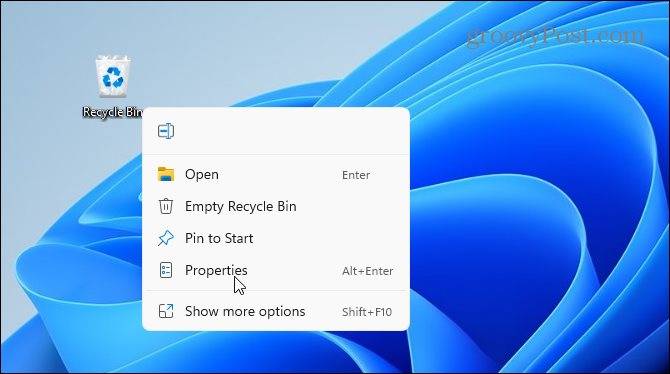Screen dimensions: 670x374
Task: Choose Open in the context menu
Action: pyautogui.click(x=276, y=174)
